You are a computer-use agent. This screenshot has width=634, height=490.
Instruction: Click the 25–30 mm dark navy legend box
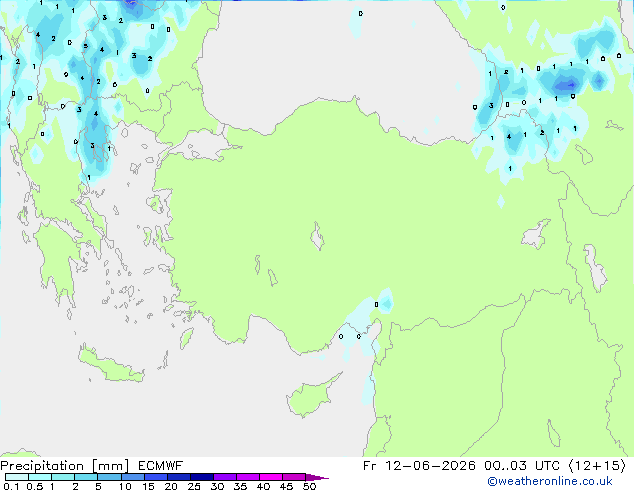coord(202,477)
